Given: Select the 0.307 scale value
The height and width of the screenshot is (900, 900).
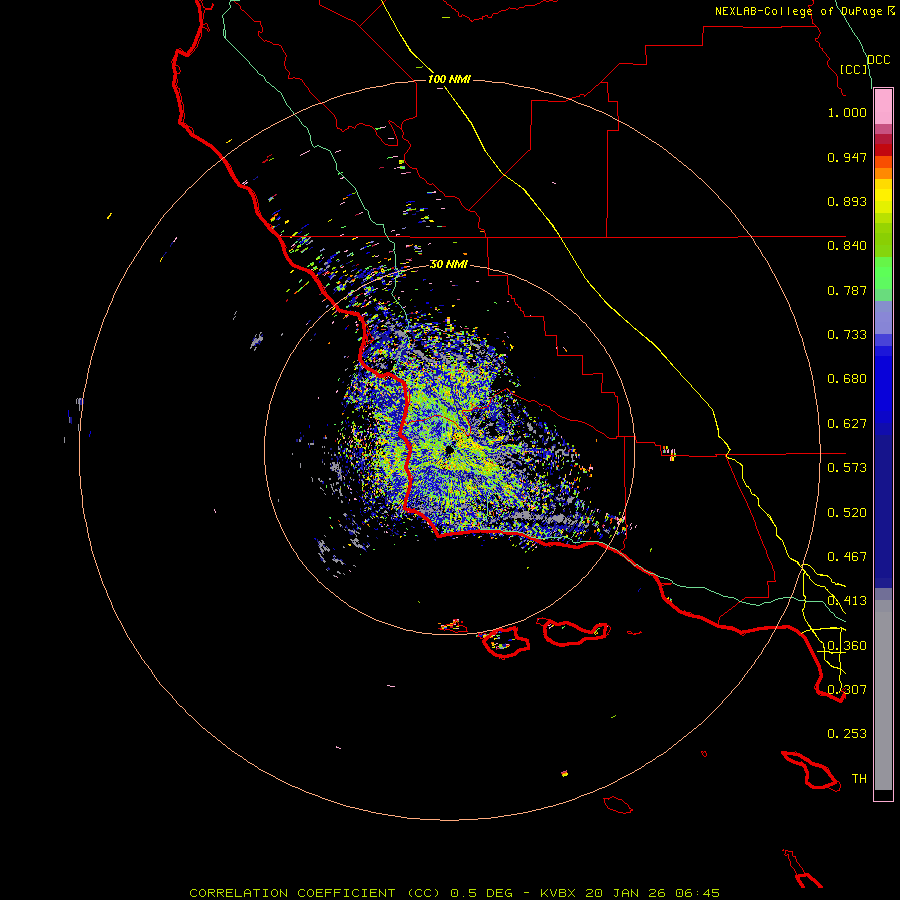Looking at the screenshot, I should click(847, 690).
